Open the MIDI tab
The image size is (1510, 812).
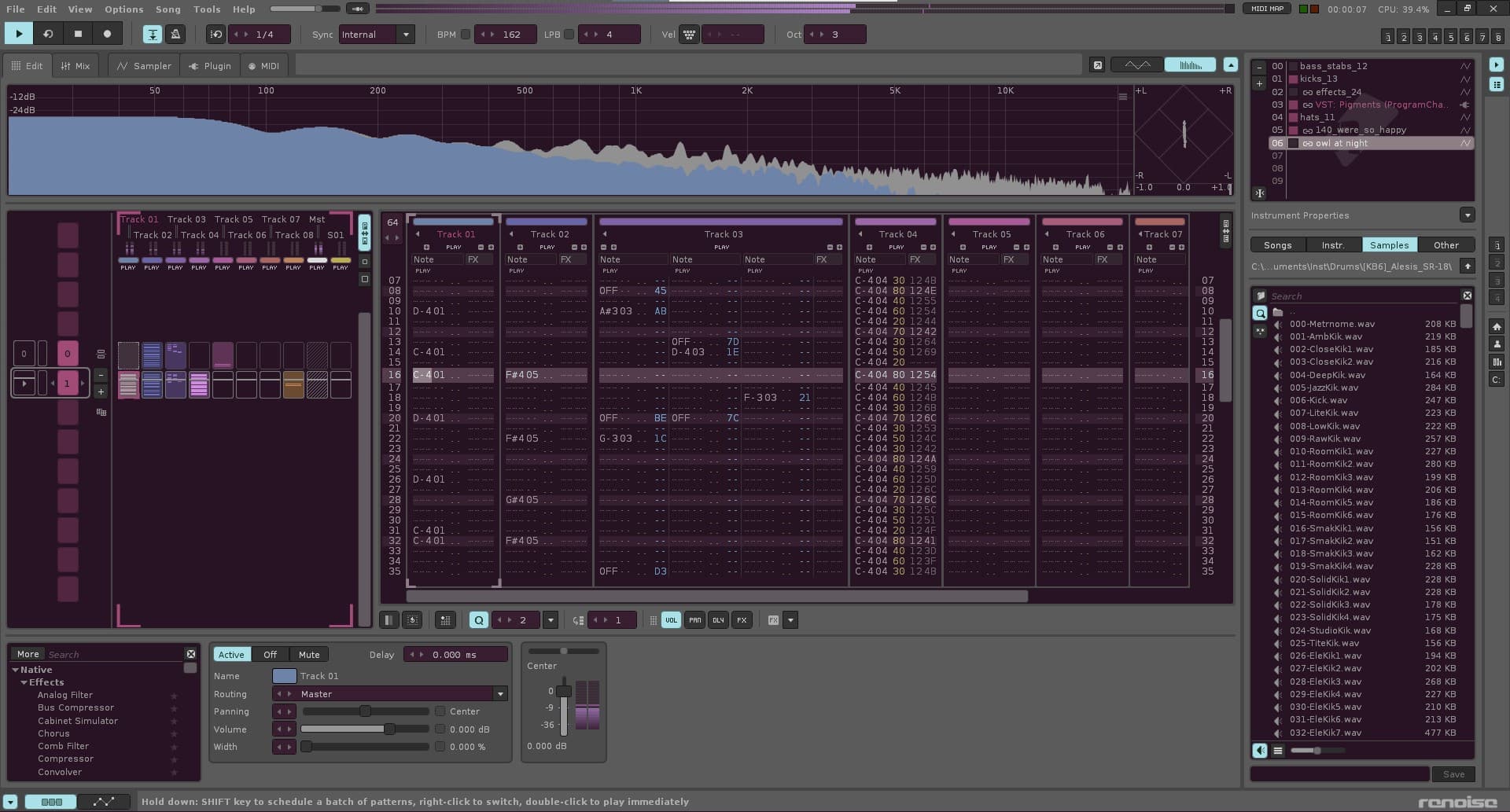[263, 66]
